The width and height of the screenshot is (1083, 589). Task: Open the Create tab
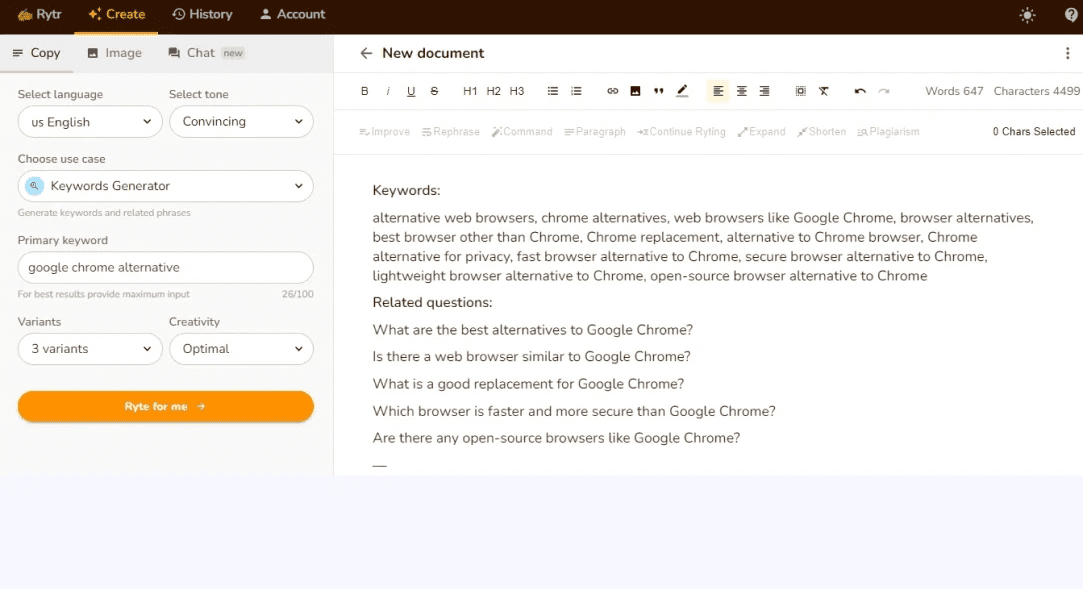point(116,15)
